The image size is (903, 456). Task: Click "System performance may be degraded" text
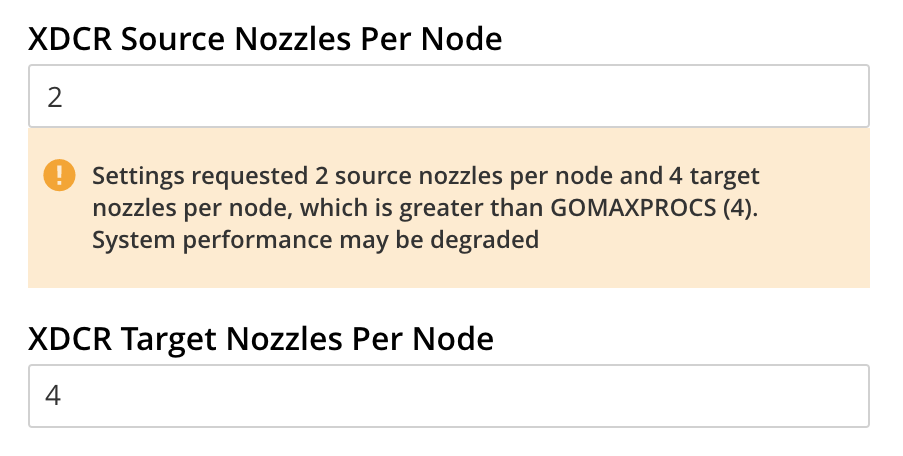pyautogui.click(x=316, y=240)
